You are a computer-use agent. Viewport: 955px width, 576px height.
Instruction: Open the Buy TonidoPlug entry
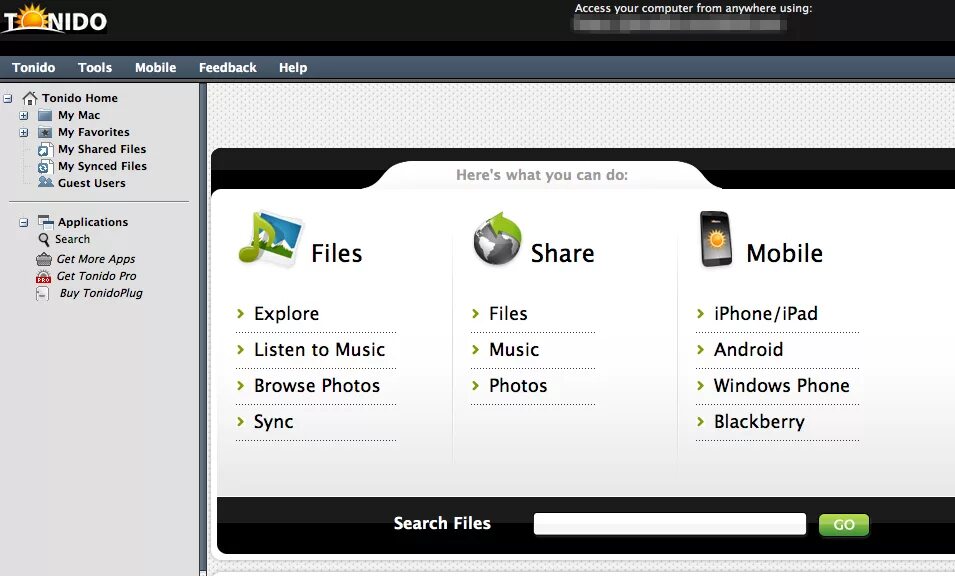pos(101,293)
